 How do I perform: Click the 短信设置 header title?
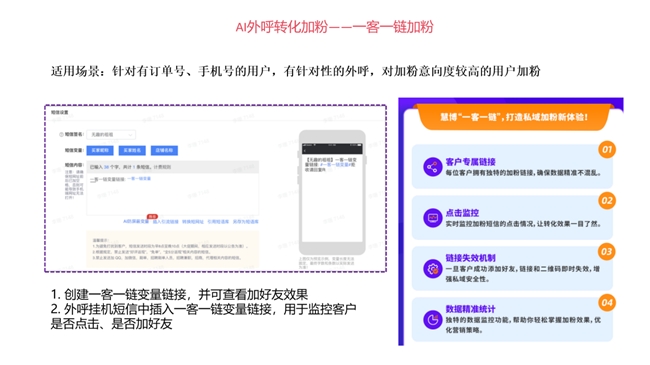(60, 112)
